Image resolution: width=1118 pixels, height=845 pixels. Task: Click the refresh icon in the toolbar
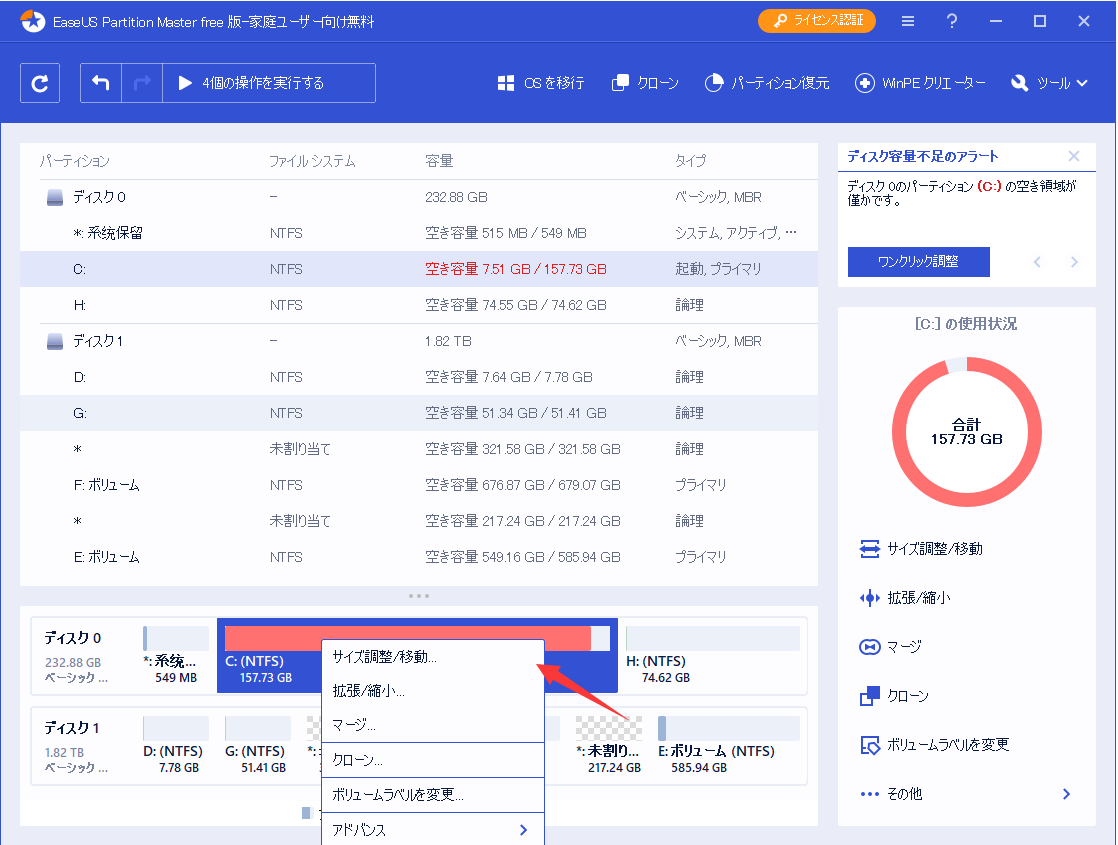pos(40,83)
